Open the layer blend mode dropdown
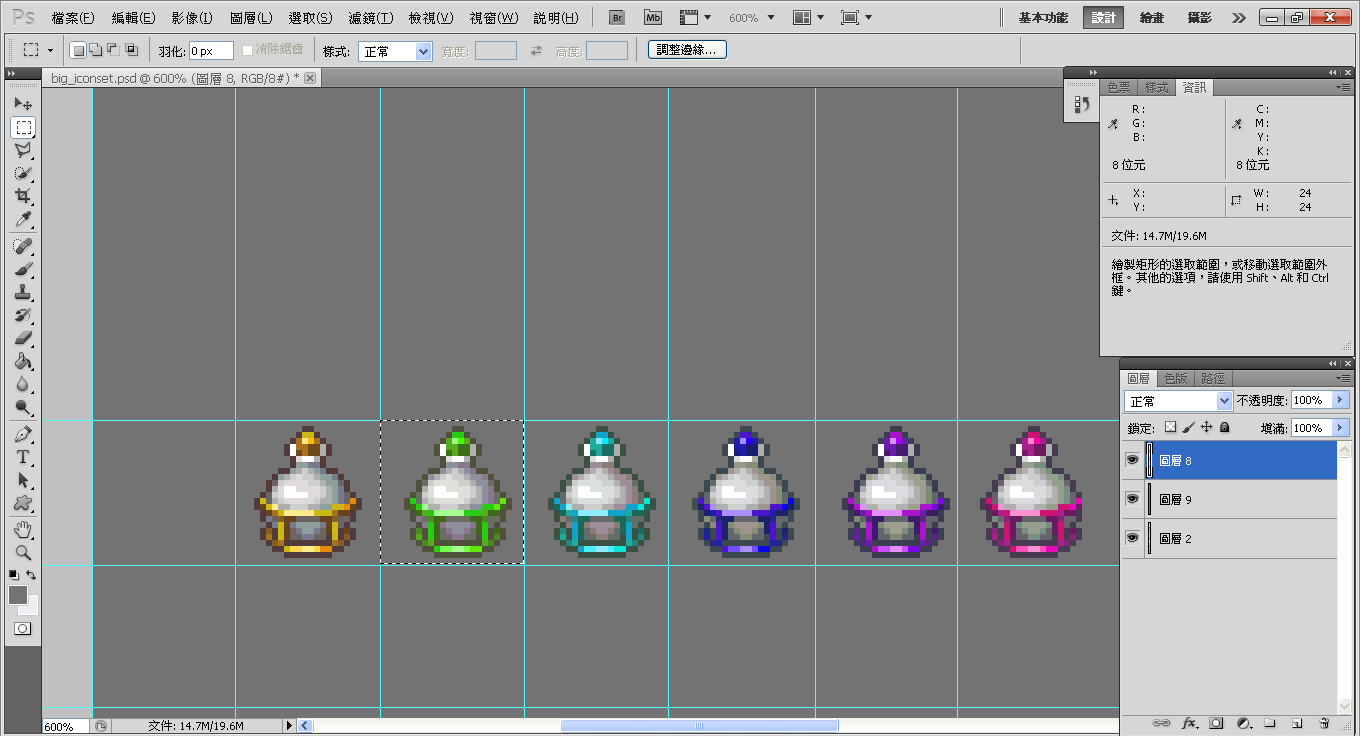The image size is (1360, 736). (x=1178, y=400)
